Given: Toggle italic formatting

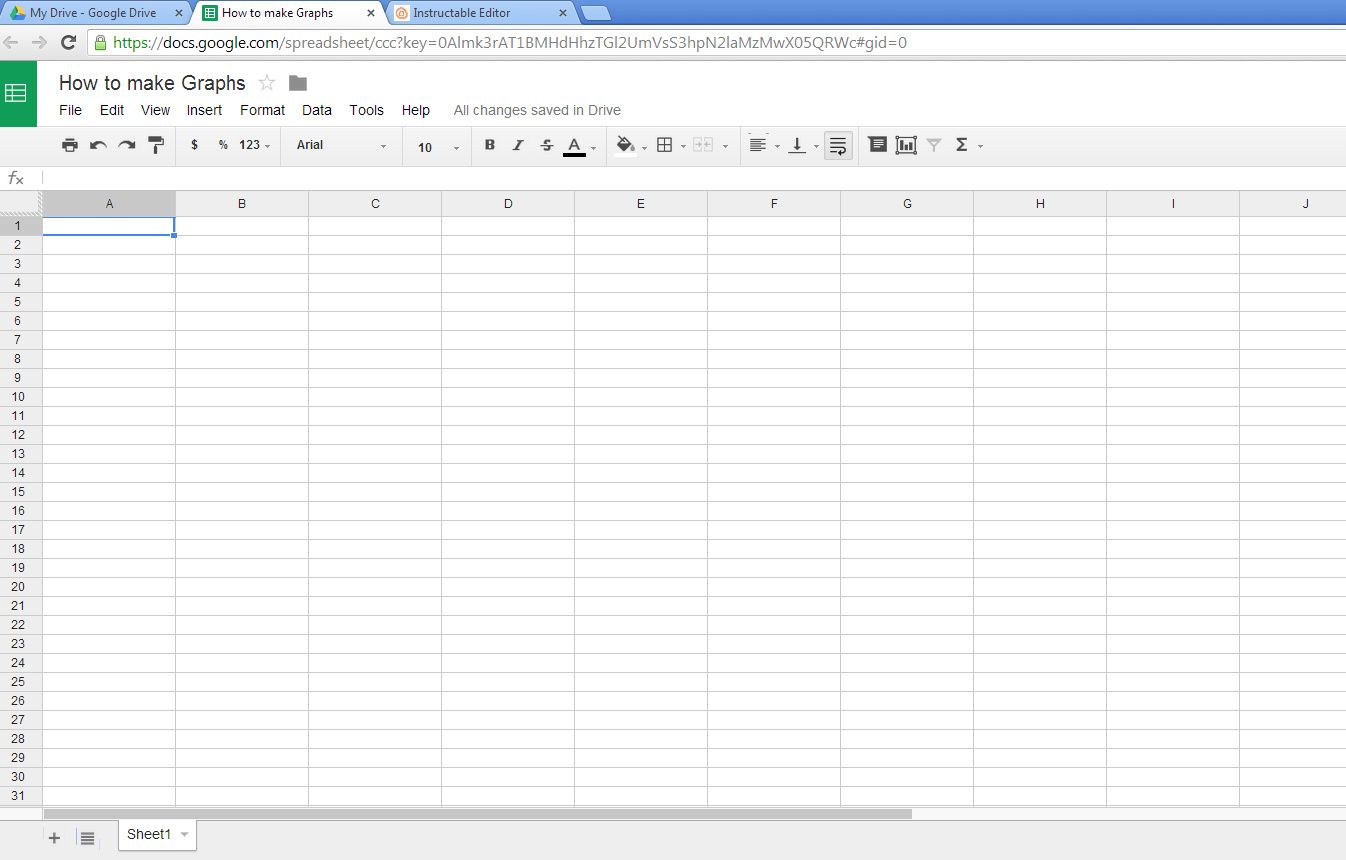Looking at the screenshot, I should click(518, 145).
